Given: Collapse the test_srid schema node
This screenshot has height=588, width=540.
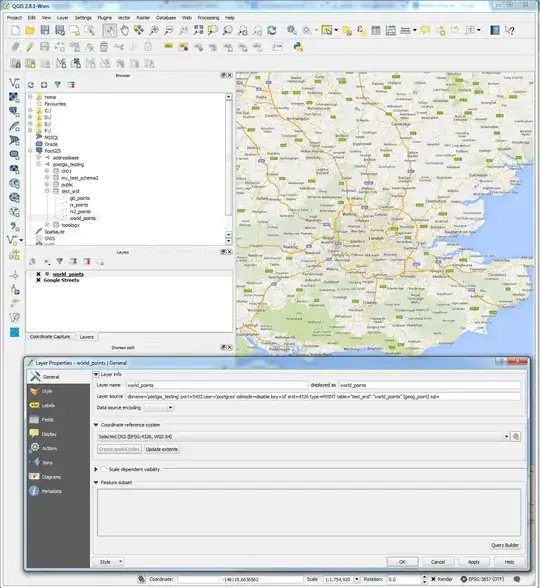Looking at the screenshot, I should coord(47,191).
